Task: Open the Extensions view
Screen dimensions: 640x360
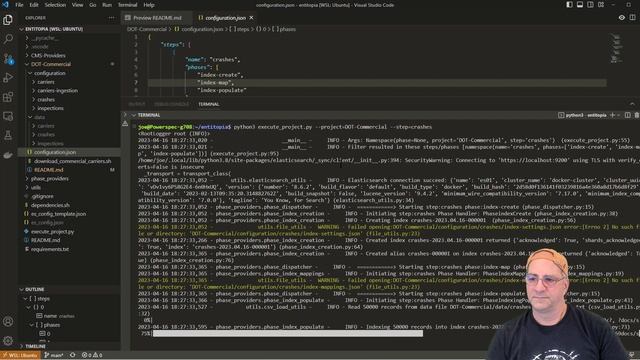Action: tap(8, 97)
